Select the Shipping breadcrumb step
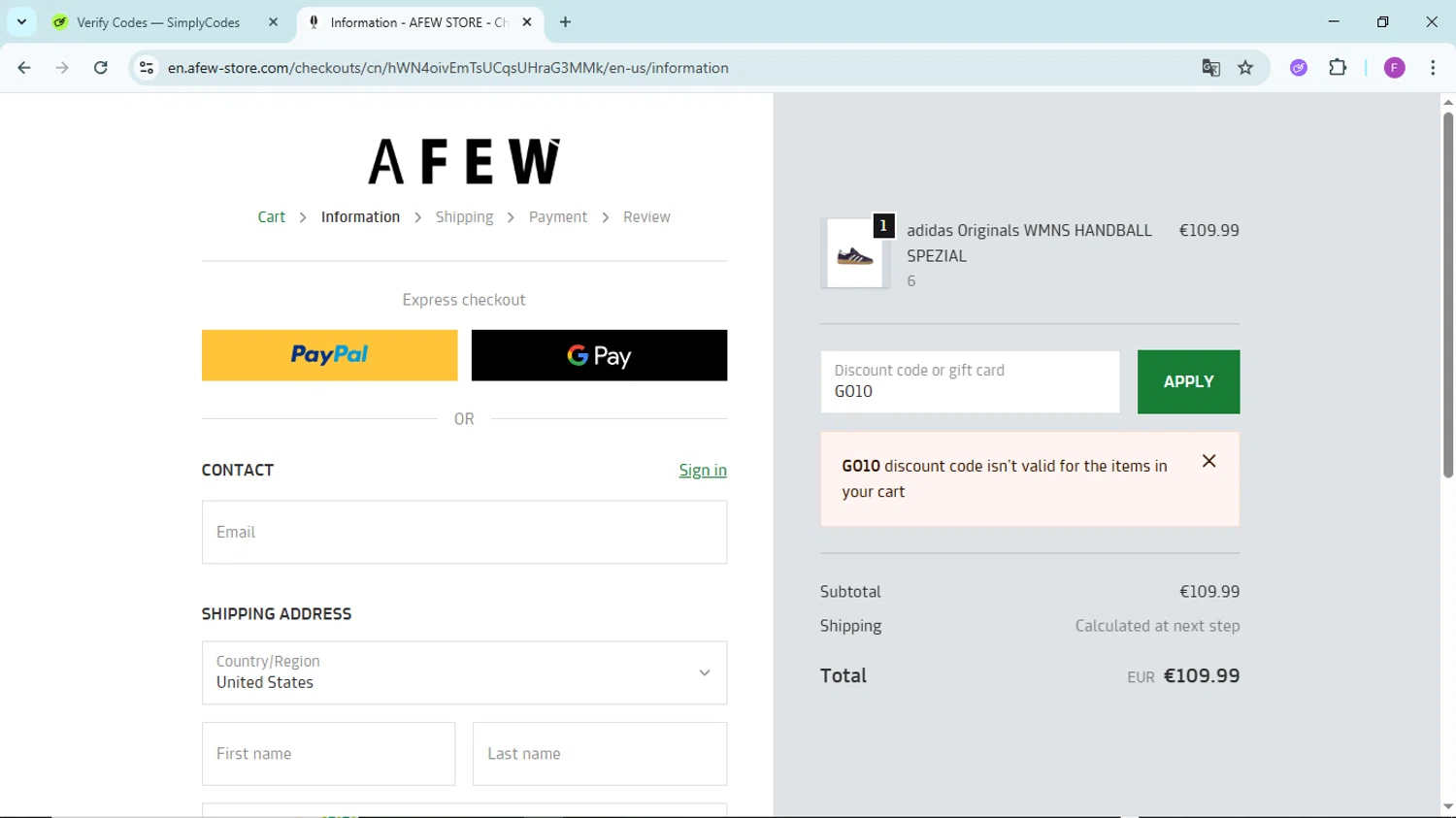Screen dimensions: 1456x818 (464, 217)
